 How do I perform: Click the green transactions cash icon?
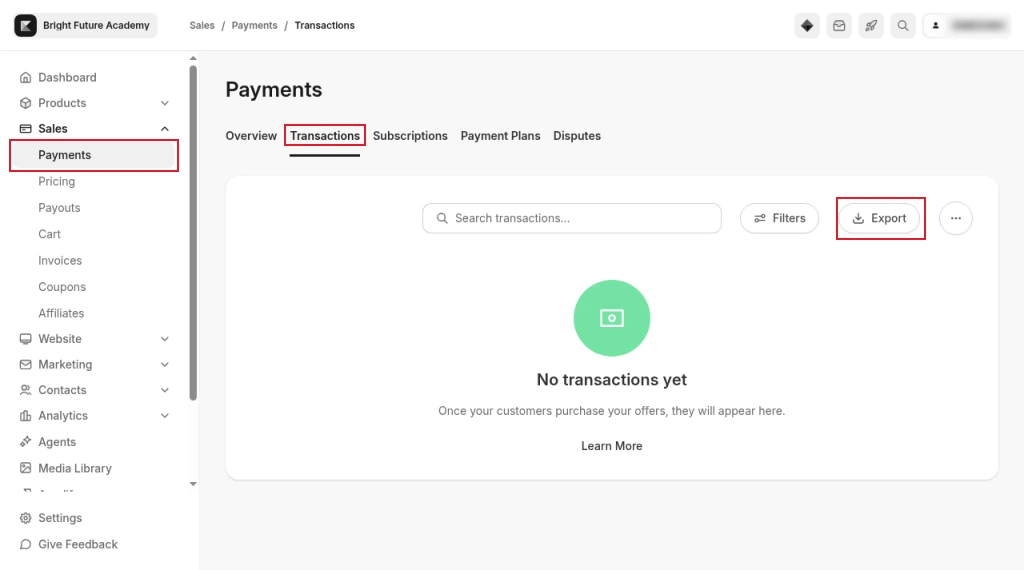(612, 318)
